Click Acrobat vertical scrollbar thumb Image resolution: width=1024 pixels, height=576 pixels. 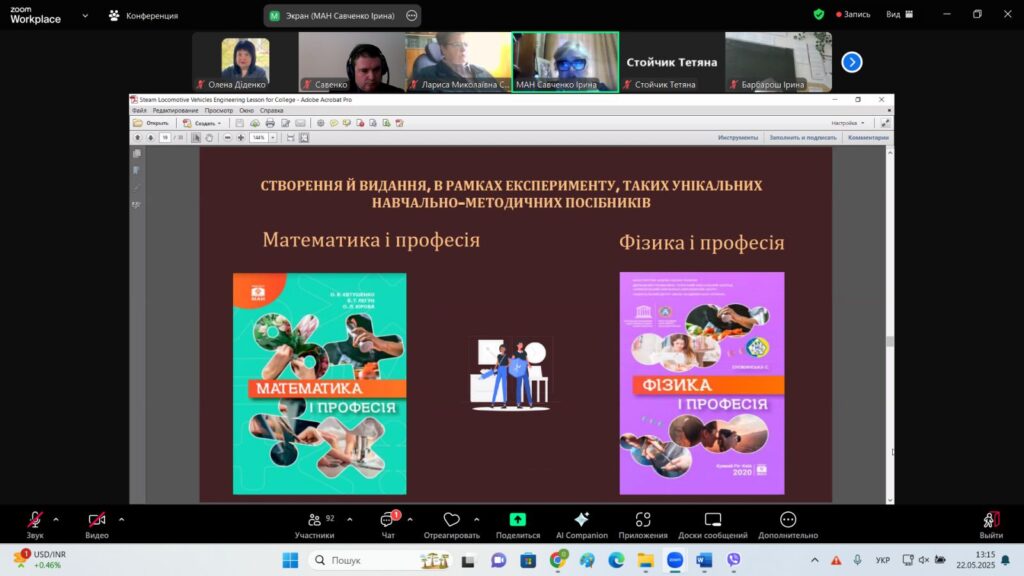(x=889, y=342)
